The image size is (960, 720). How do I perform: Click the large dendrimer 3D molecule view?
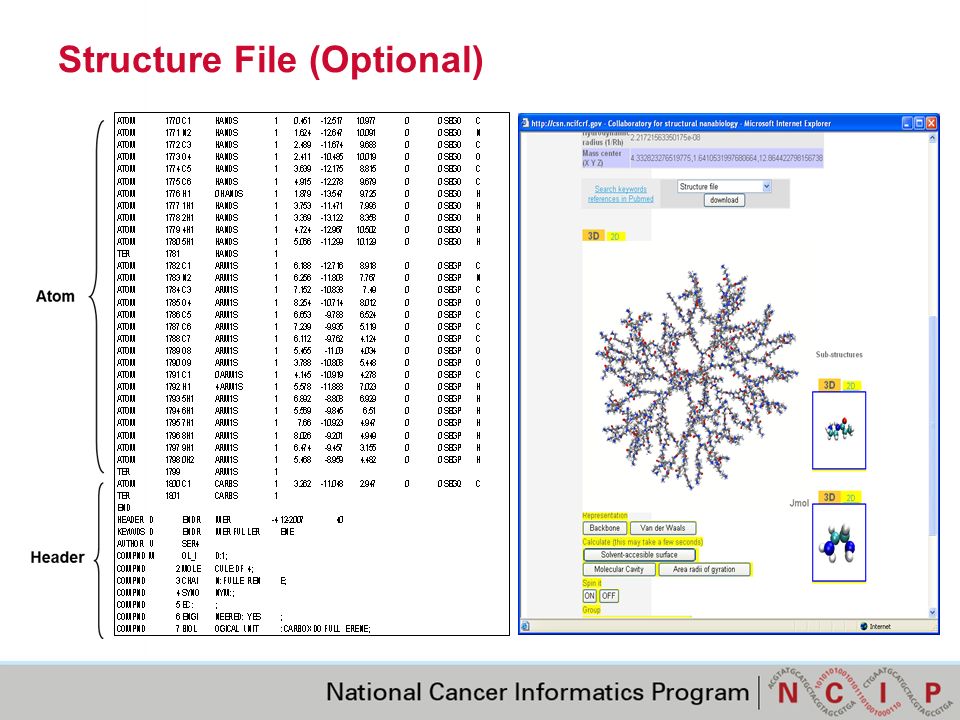coord(696,377)
